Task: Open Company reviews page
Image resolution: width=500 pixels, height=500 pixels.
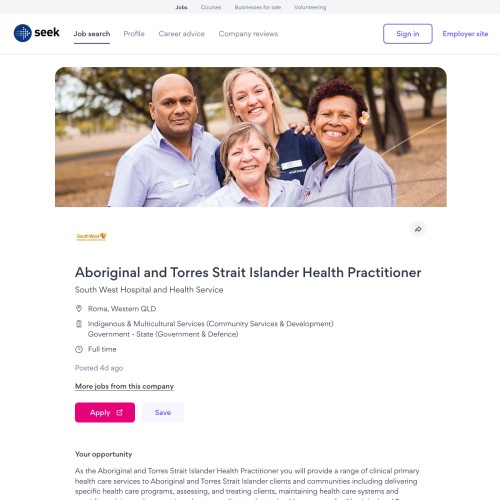Action: 248,34
